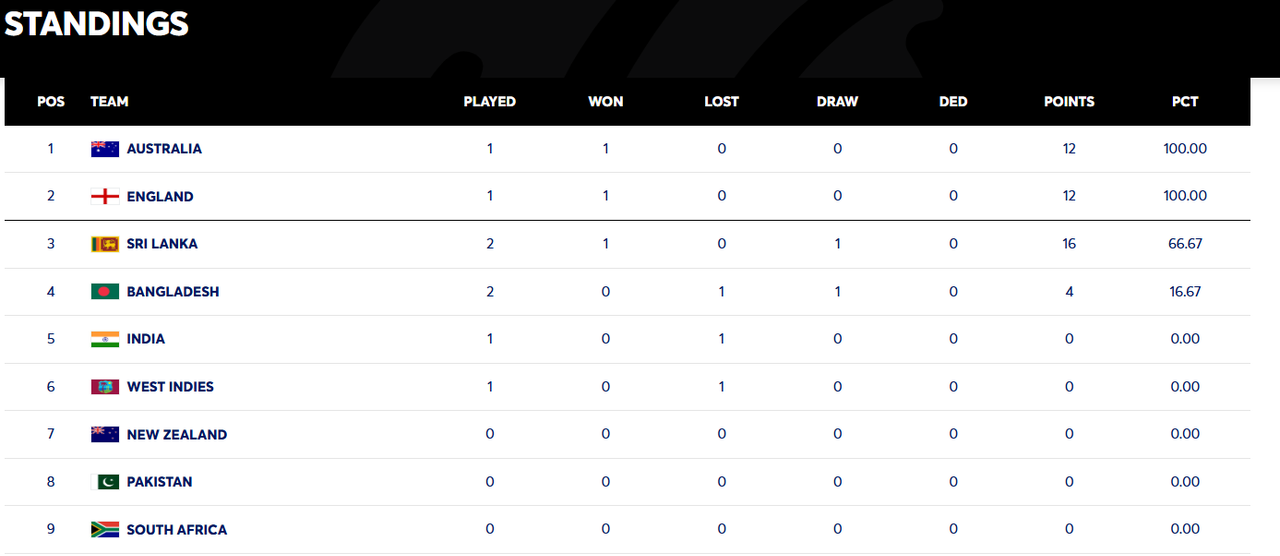Click Sri Lanka's 66.67 percentage value
The width and height of the screenshot is (1280, 556).
click(x=1185, y=244)
